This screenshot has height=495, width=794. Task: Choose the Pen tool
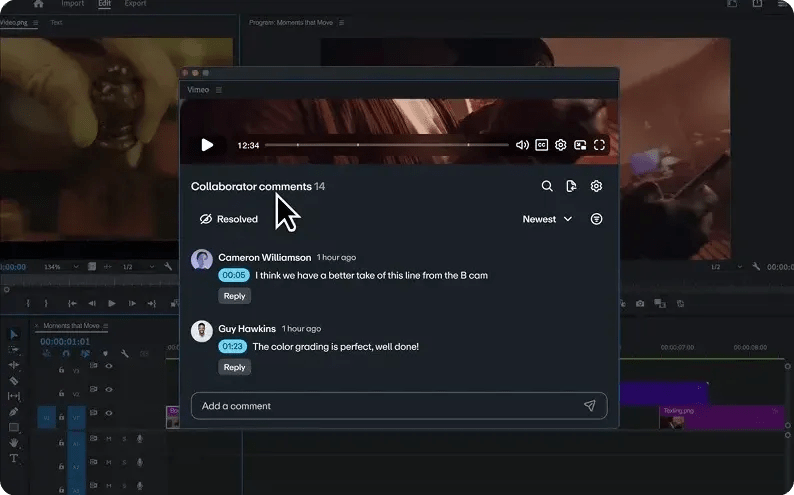coord(14,412)
